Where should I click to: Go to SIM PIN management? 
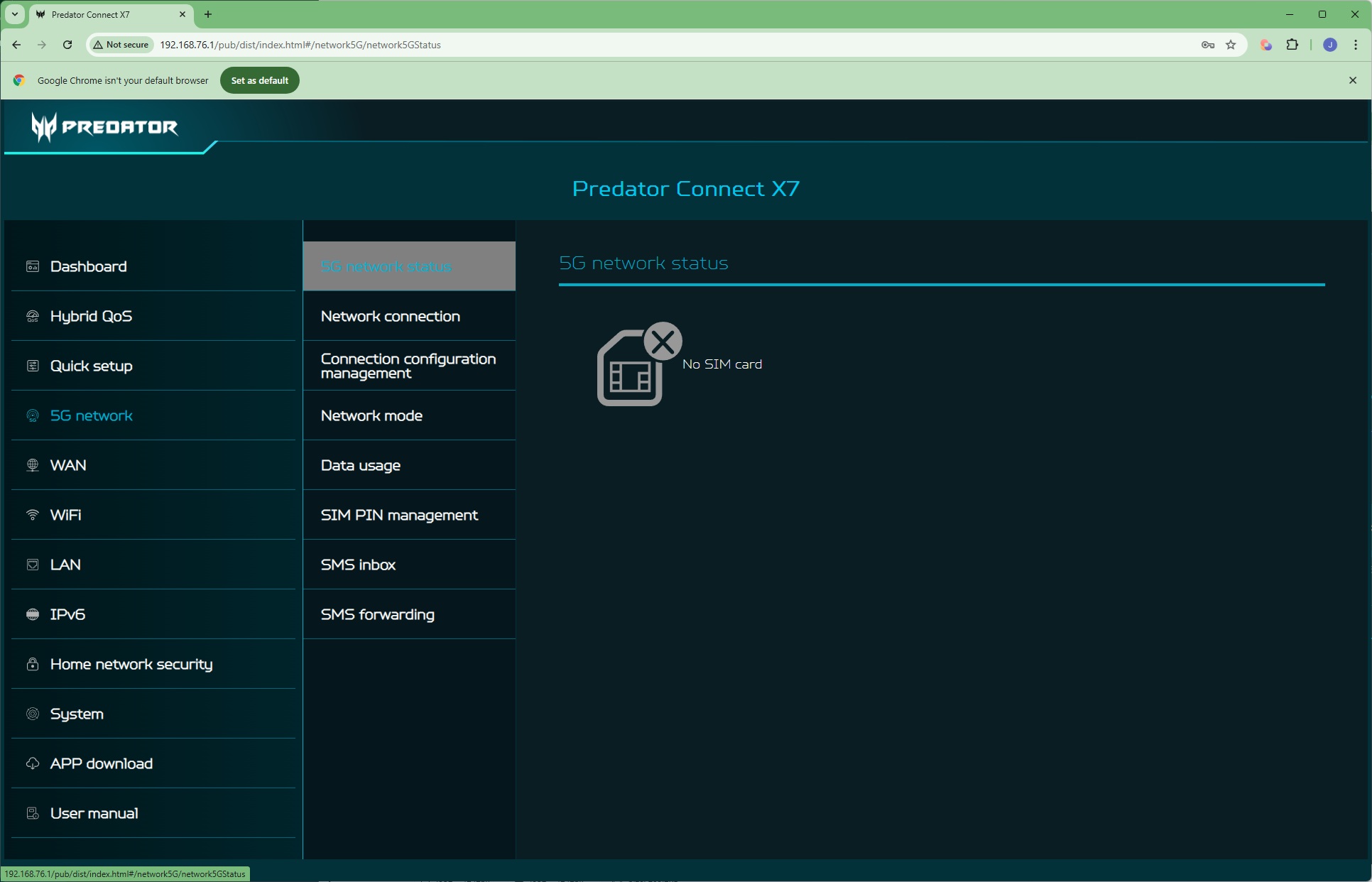click(398, 515)
